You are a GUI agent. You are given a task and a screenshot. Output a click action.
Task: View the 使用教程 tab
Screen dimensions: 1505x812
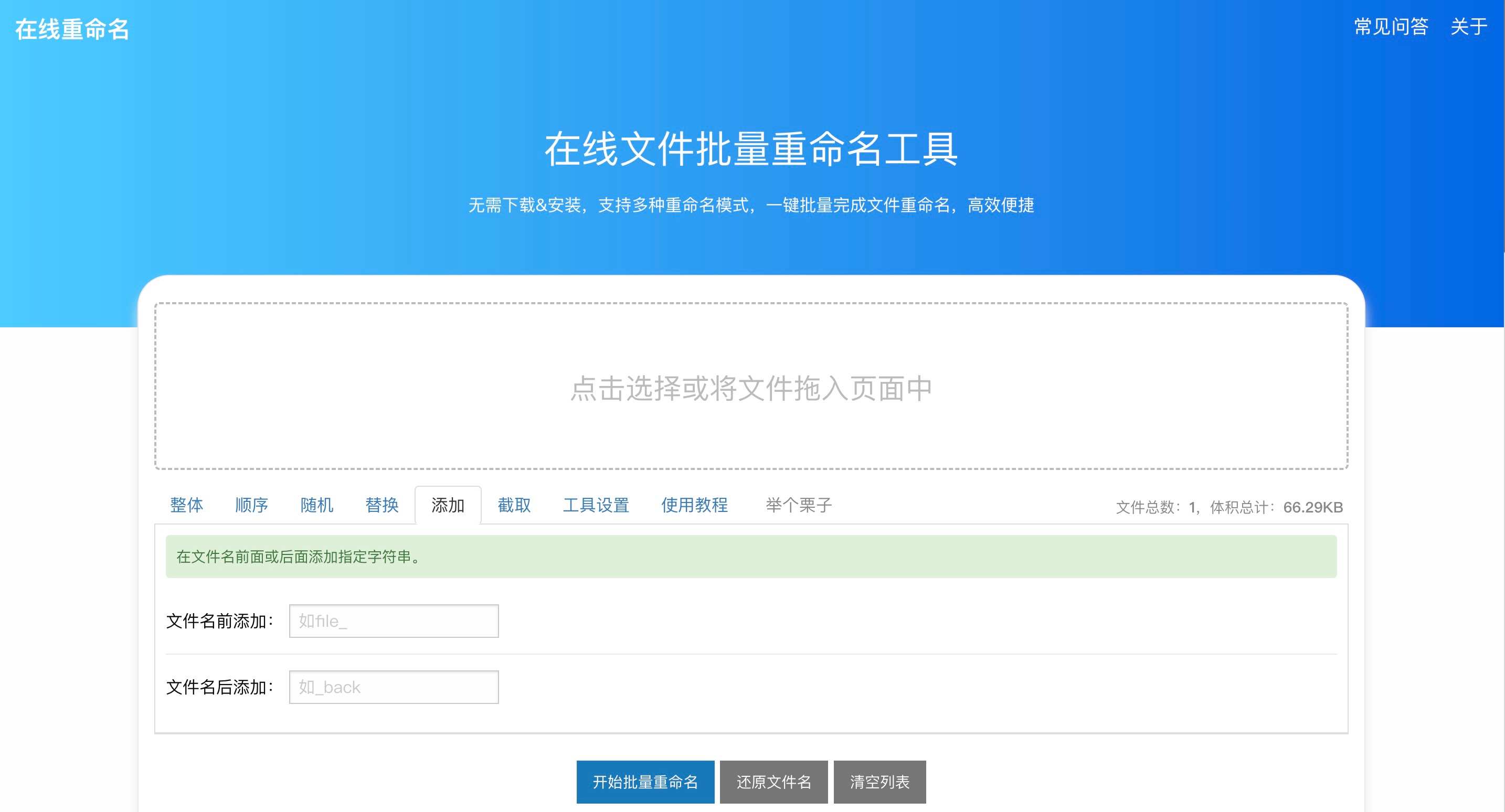pyautogui.click(x=694, y=505)
